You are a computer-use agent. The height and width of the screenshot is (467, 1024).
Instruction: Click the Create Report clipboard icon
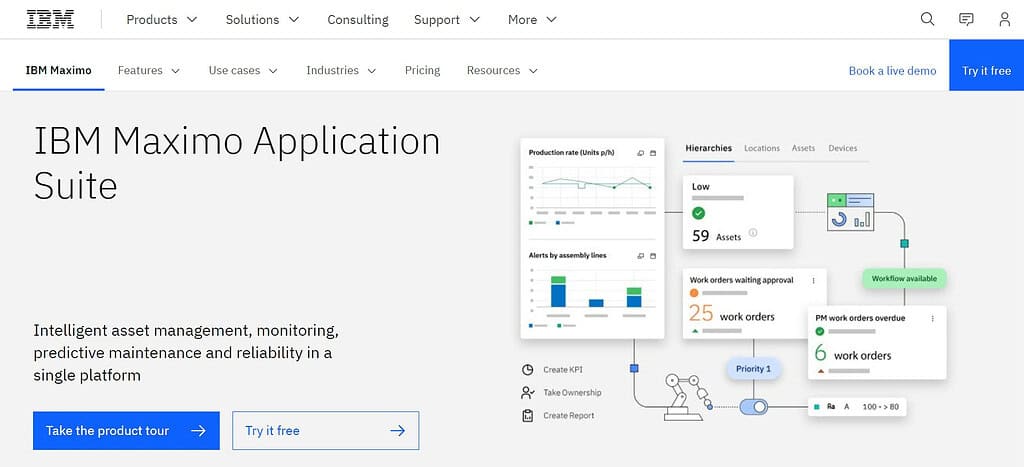point(528,415)
